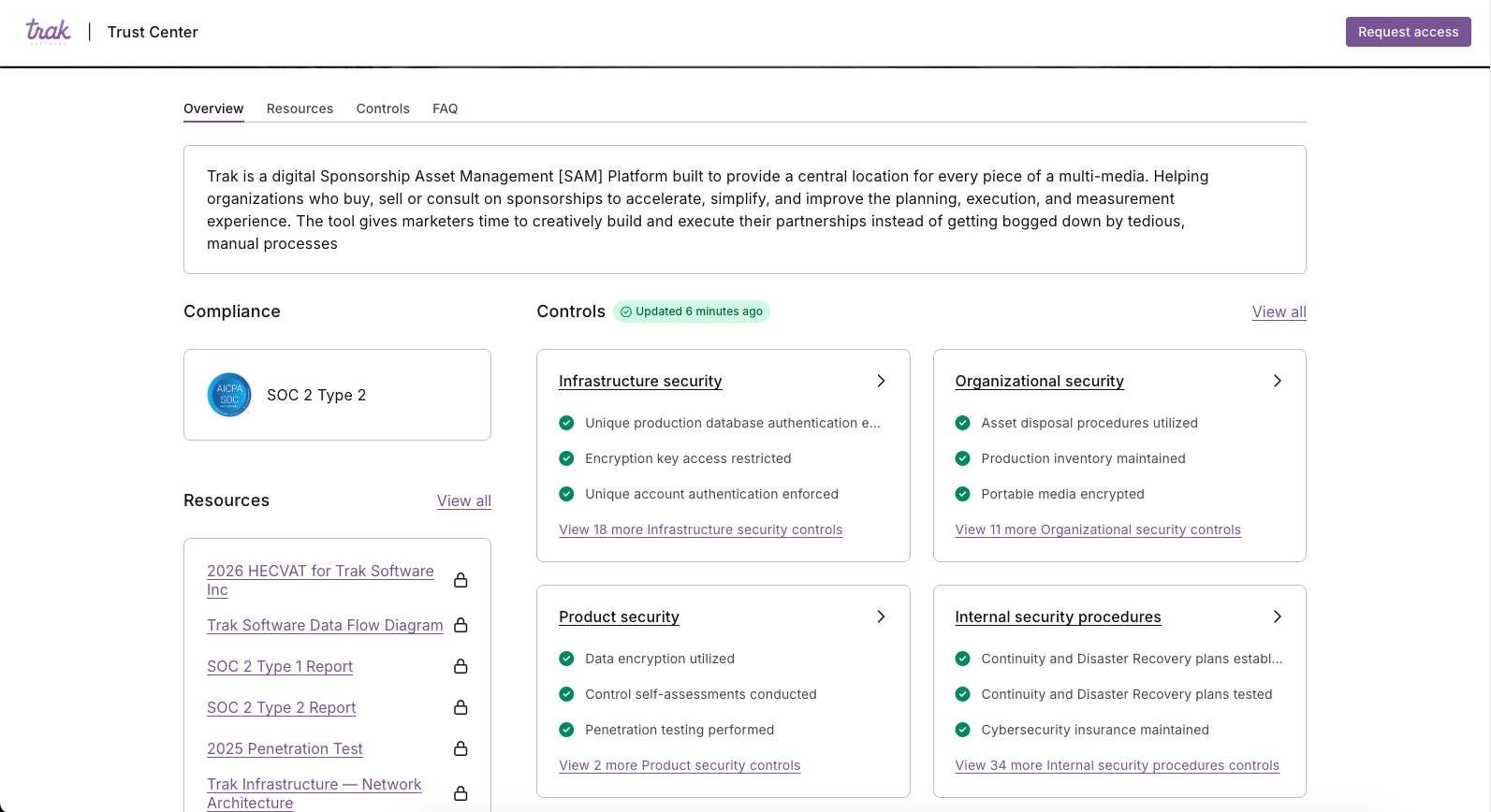Click the lock icon beside Data Flow Diagram
Screen dimensions: 1491x812
click(x=460, y=625)
